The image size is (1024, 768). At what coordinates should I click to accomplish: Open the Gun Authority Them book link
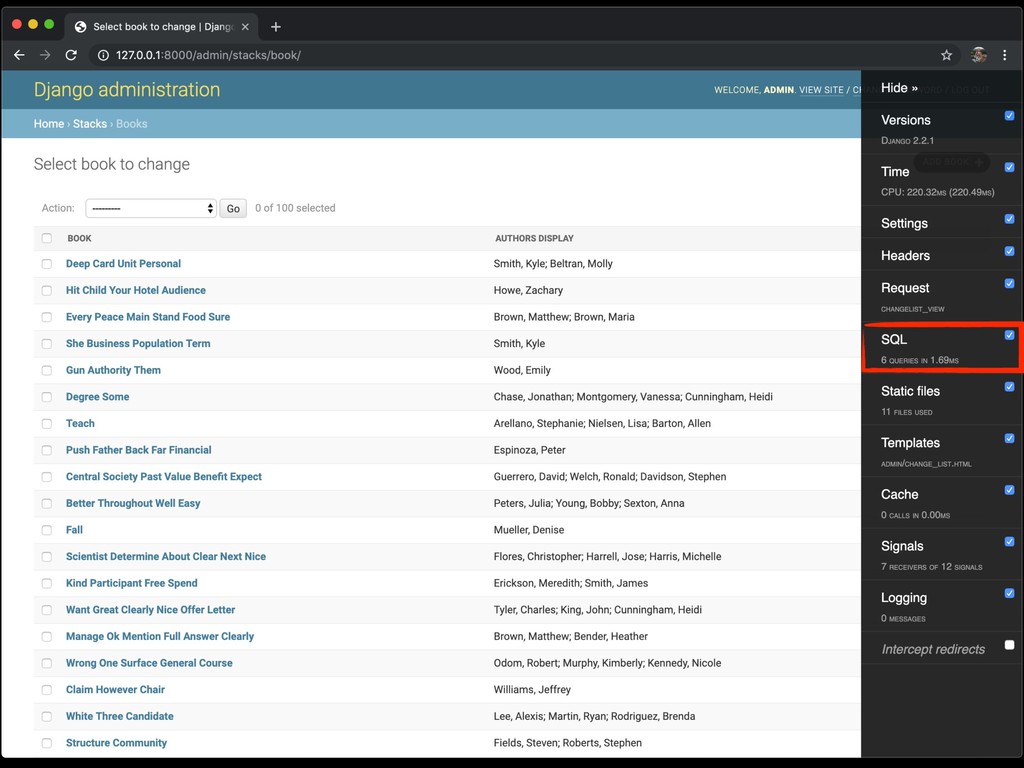(113, 370)
